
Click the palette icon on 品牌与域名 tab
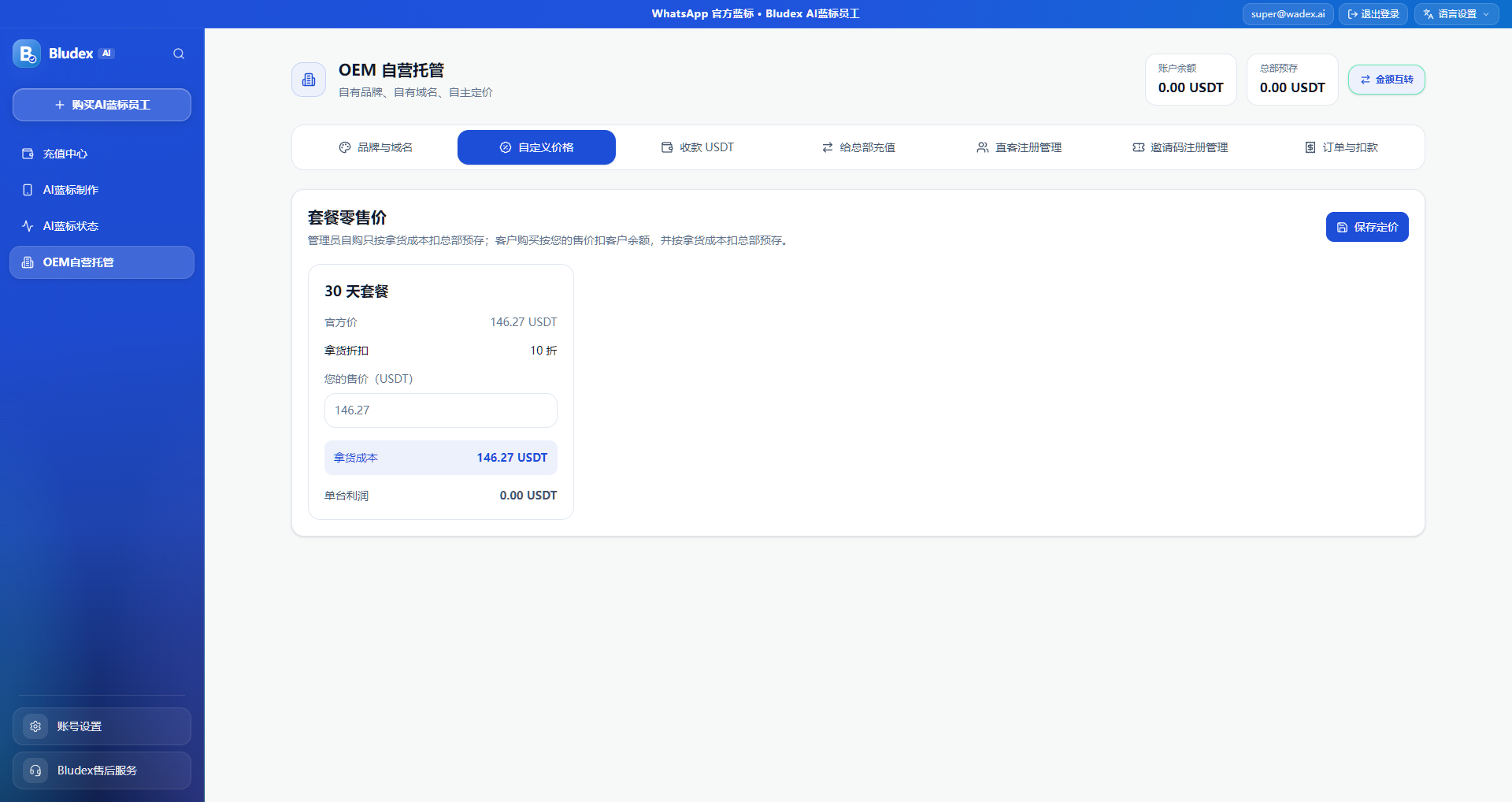[345, 147]
